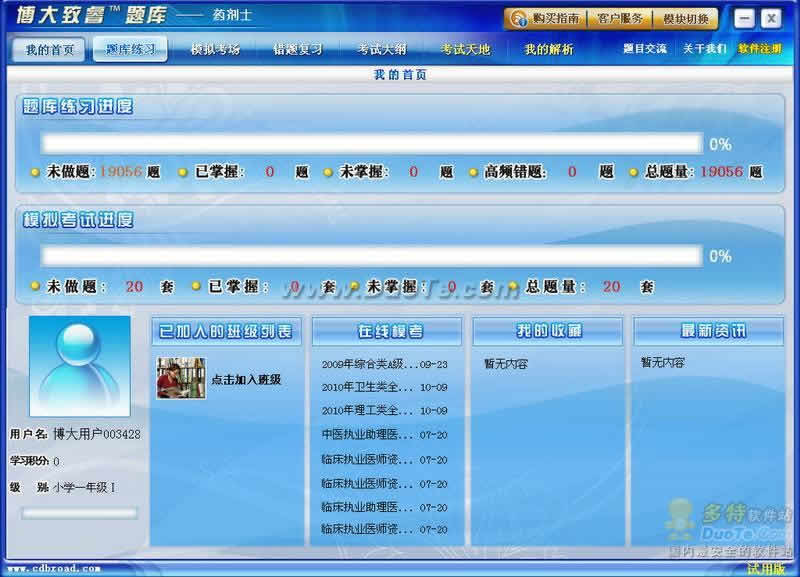Click the 购买指南 button icon
This screenshot has height=577, width=800.
click(519, 19)
